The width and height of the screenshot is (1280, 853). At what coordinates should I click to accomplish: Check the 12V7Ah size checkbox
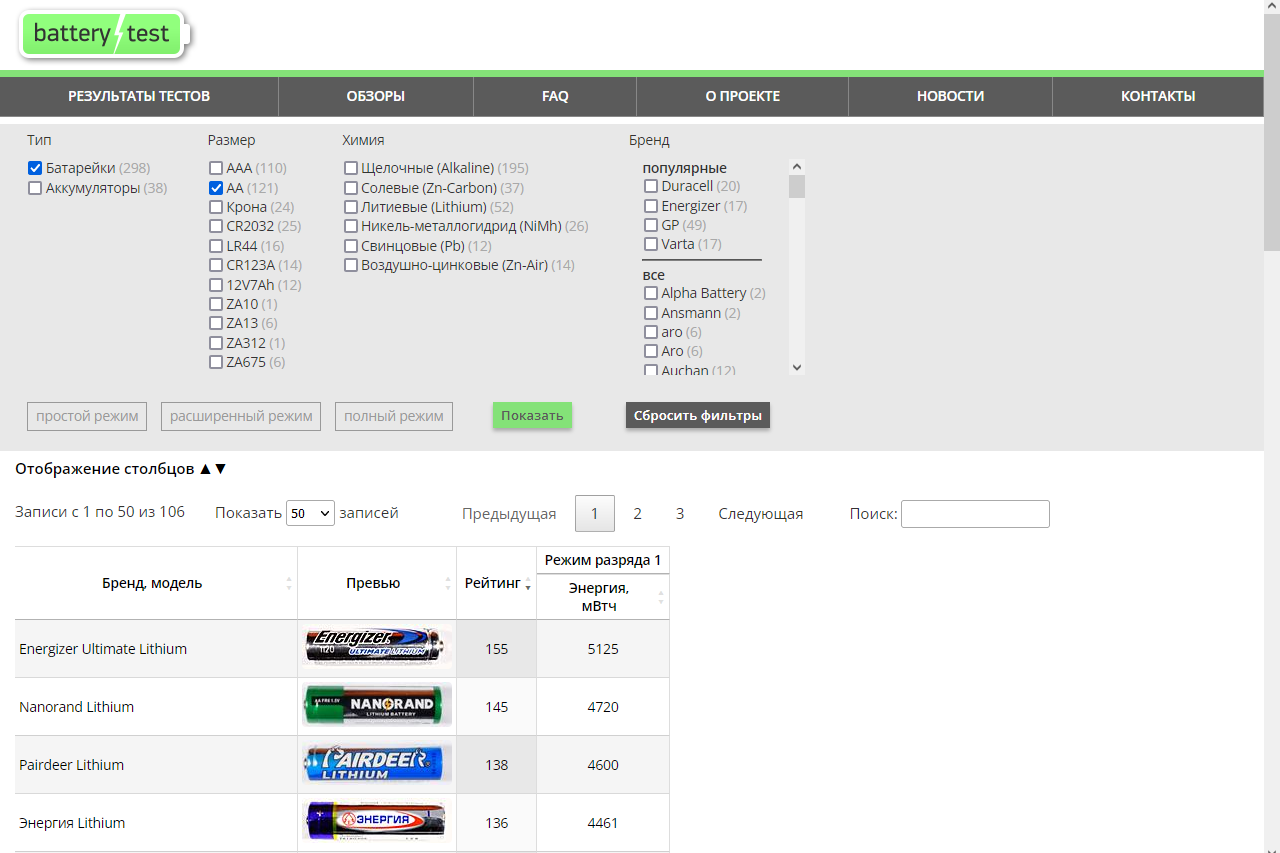coord(216,285)
